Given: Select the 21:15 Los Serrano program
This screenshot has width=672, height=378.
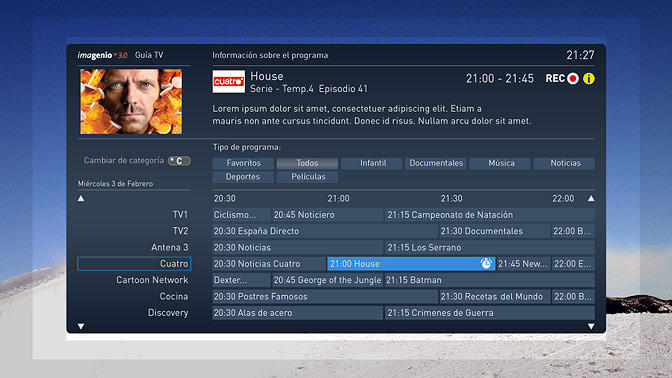Looking at the screenshot, I should coord(489,247).
